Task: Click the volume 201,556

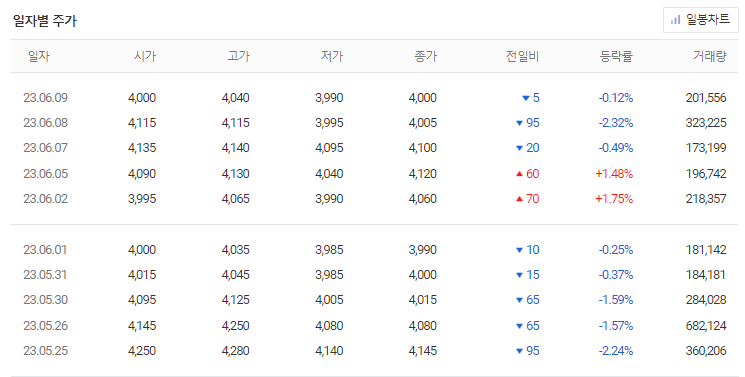Action: (706, 98)
